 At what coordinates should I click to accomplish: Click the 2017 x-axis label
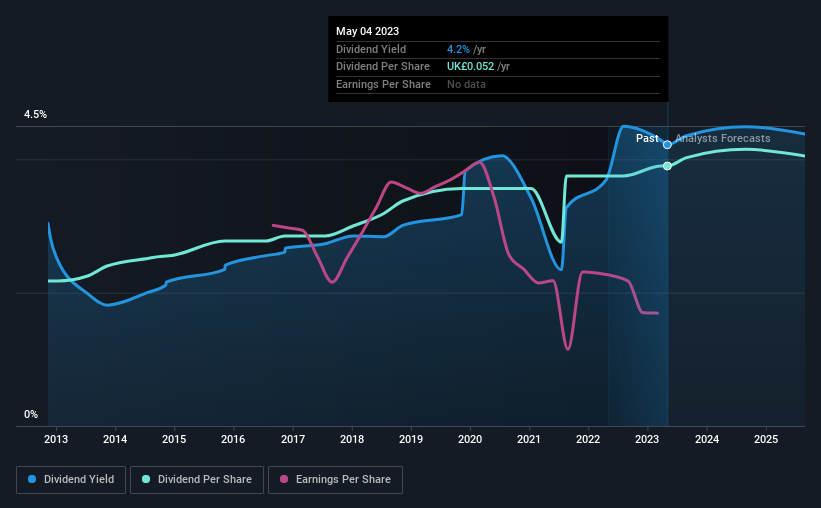click(x=293, y=439)
